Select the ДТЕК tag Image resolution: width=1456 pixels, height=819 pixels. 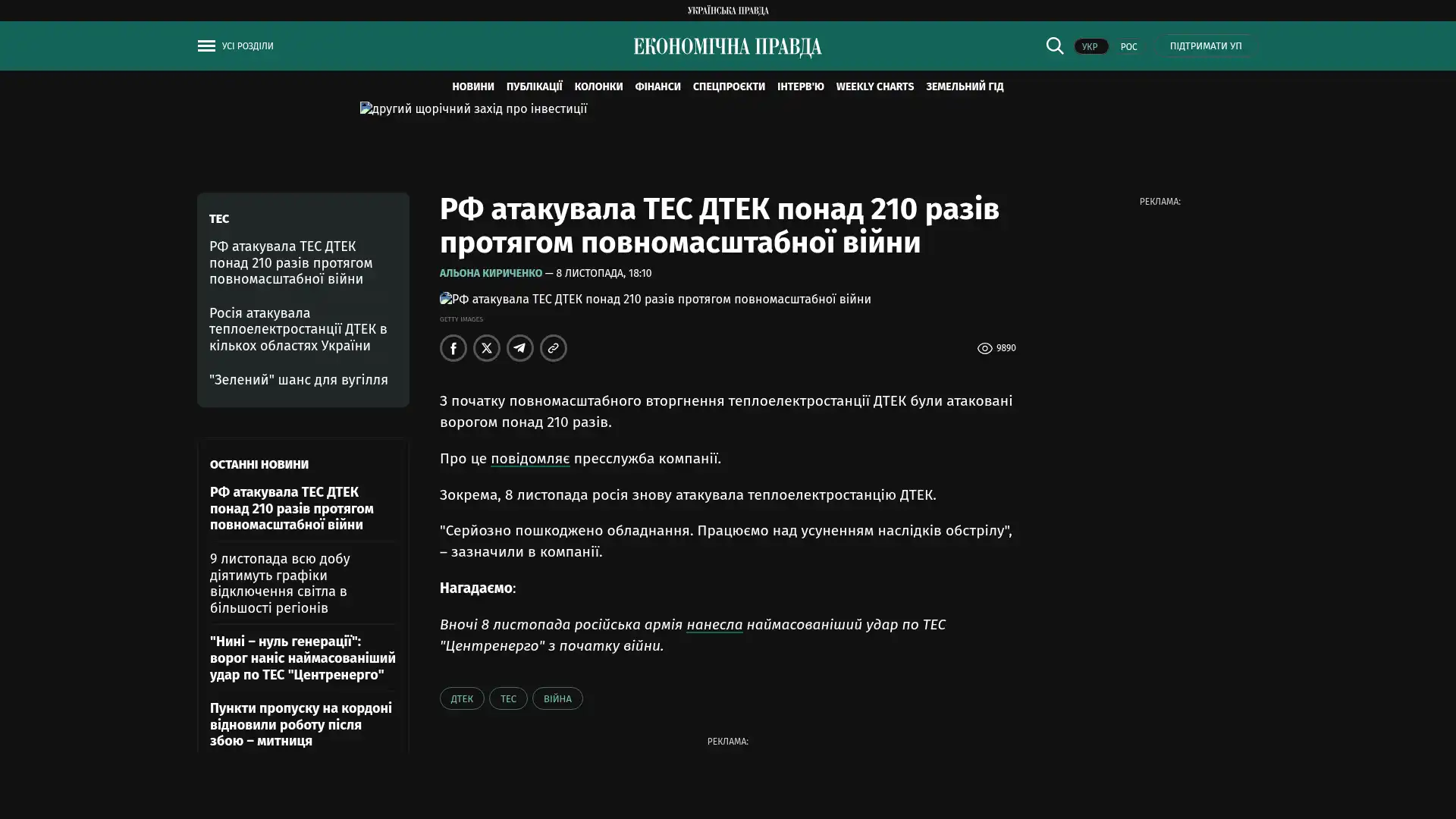click(461, 698)
